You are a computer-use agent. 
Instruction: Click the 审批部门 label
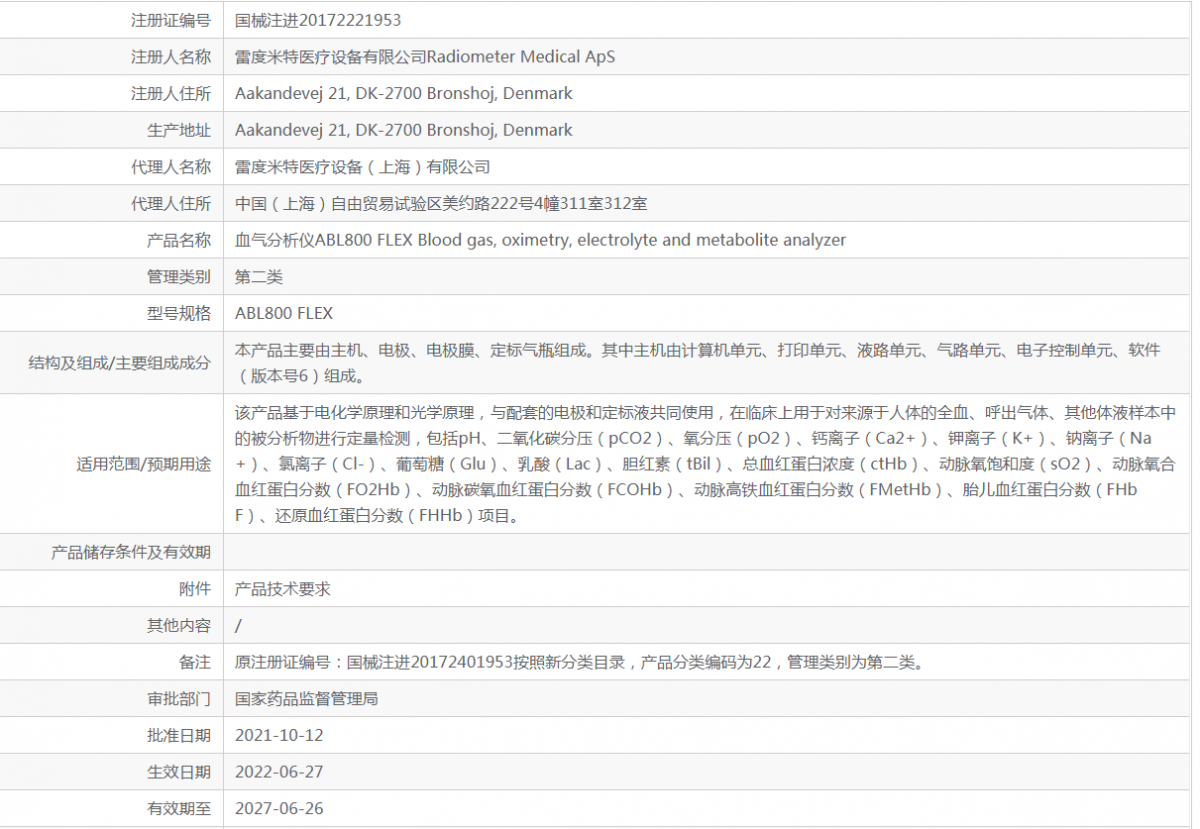pos(179,699)
